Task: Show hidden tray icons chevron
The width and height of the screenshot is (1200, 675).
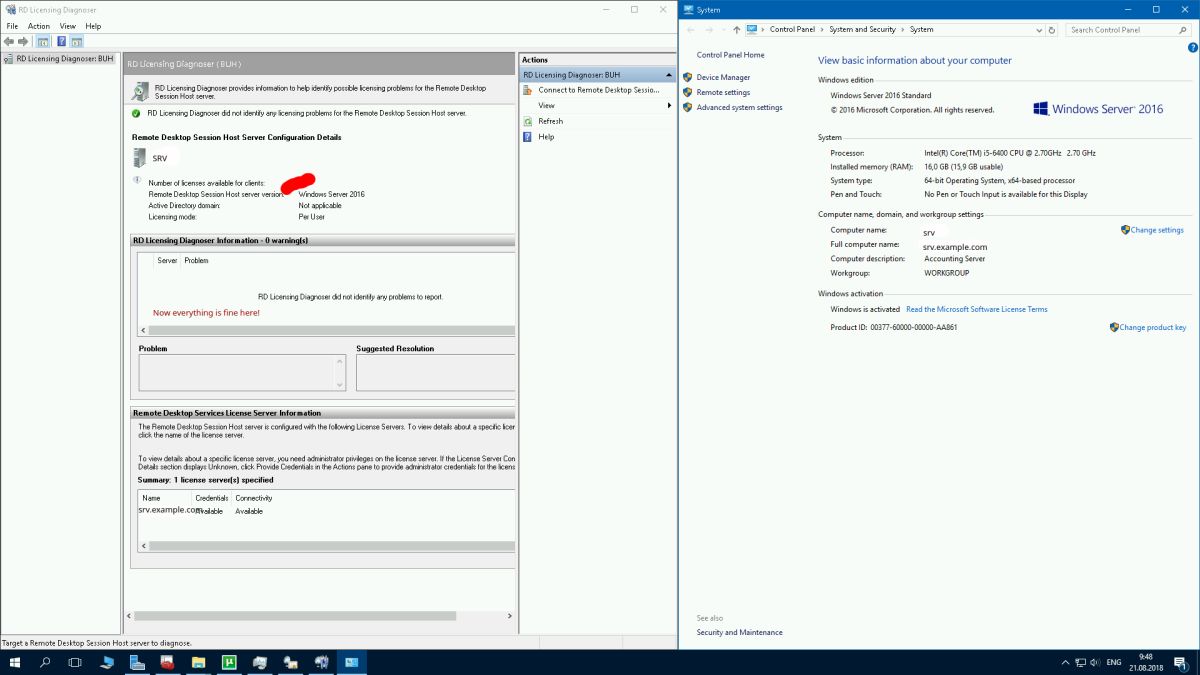Action: click(1064, 662)
